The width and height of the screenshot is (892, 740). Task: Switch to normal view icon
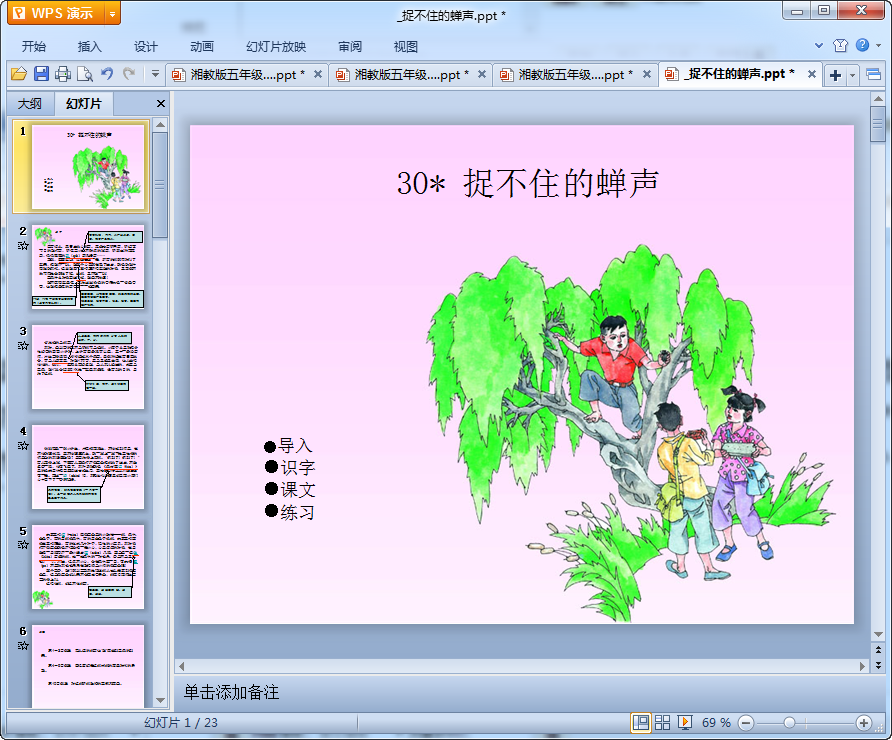tap(641, 723)
